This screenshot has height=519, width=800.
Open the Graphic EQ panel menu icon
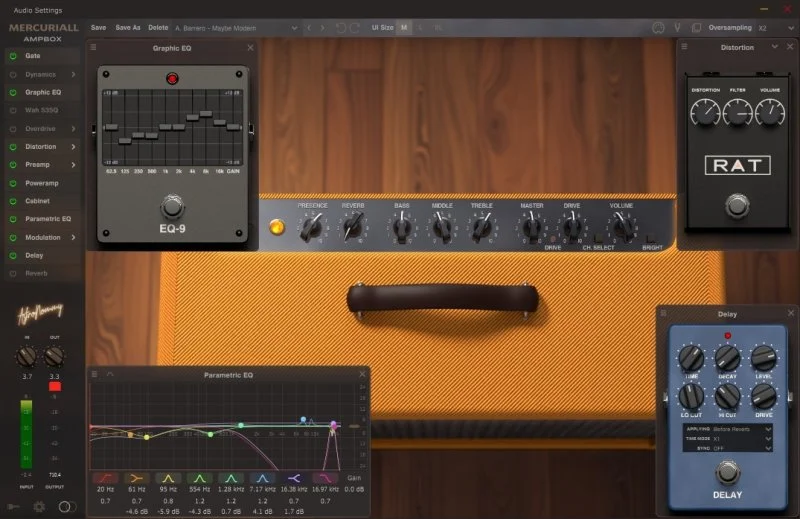(x=93, y=47)
